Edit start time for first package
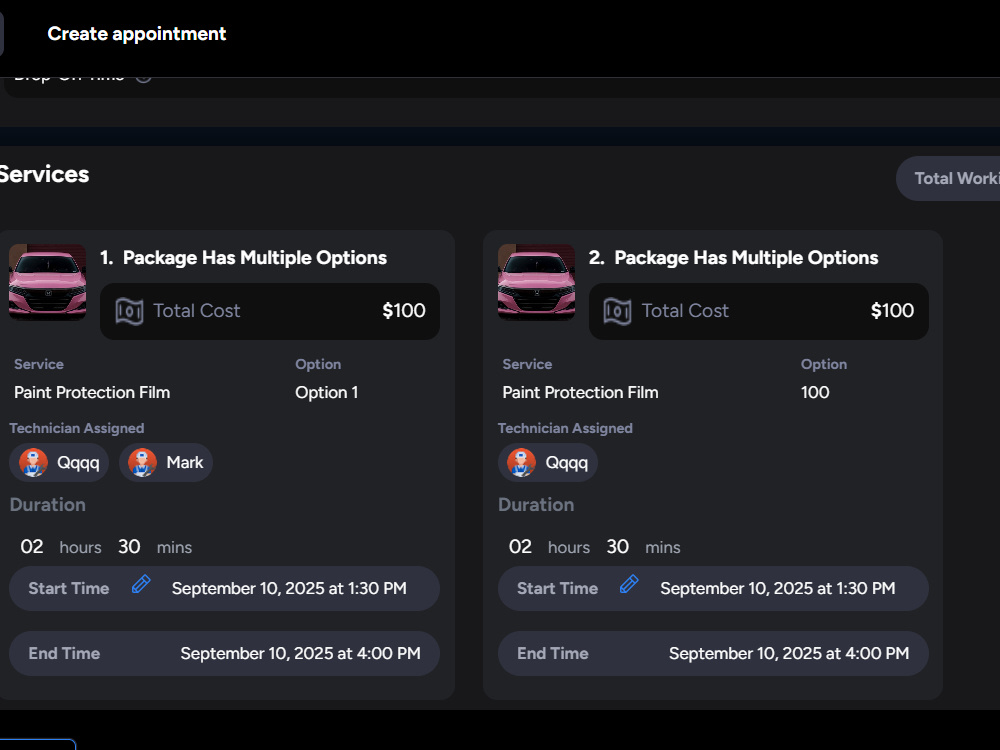1000x750 pixels. coord(141,584)
